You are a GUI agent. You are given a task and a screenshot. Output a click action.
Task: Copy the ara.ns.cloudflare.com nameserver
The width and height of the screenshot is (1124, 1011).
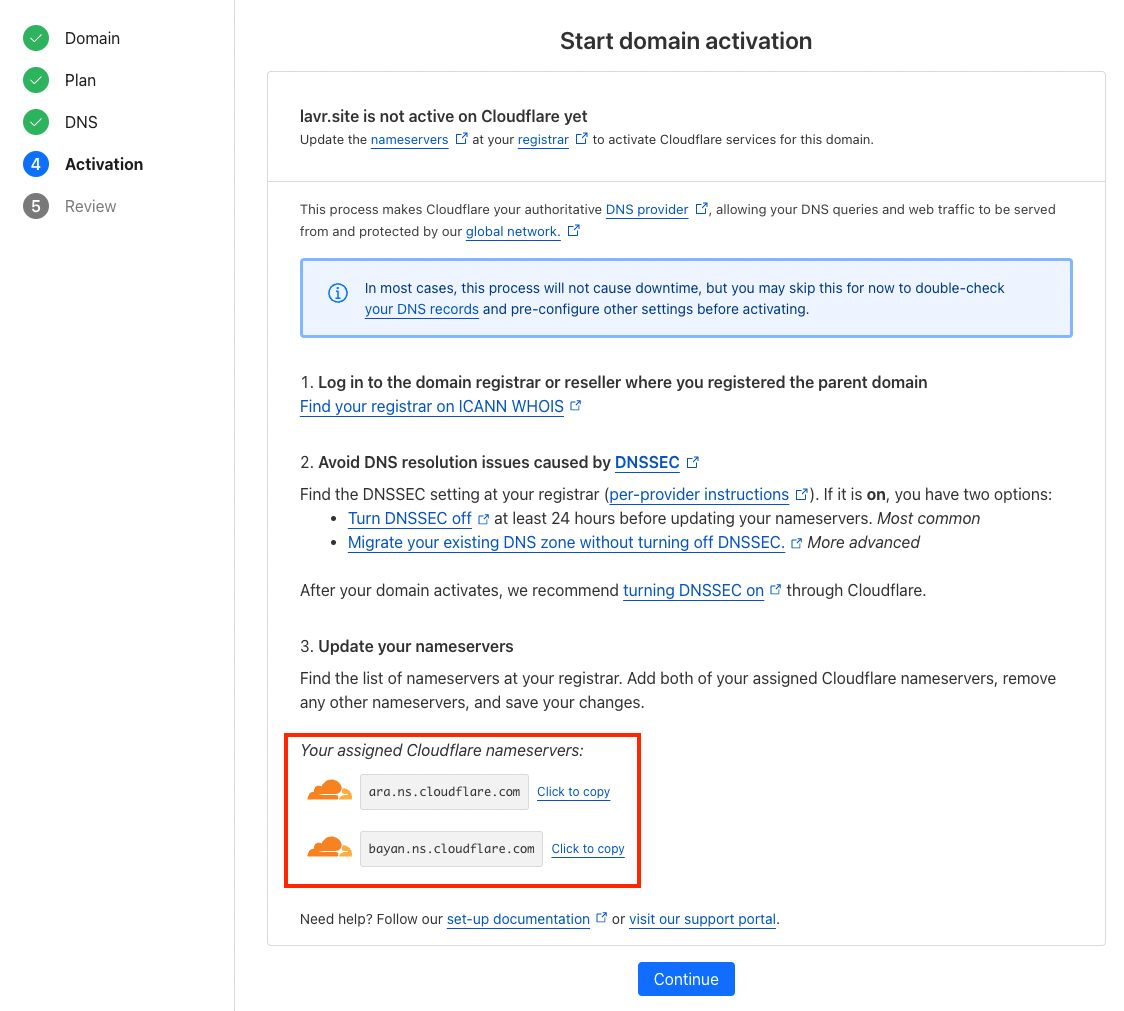tap(573, 792)
